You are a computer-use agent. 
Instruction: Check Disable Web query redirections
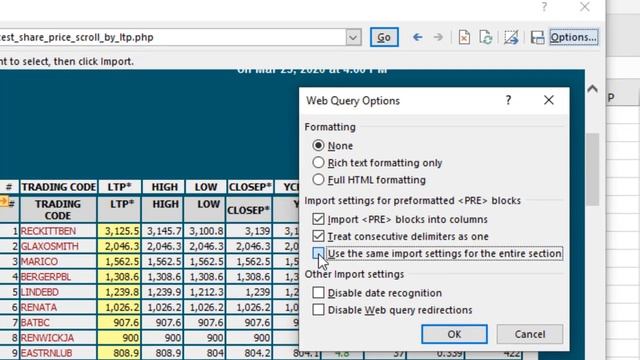pos(318,310)
